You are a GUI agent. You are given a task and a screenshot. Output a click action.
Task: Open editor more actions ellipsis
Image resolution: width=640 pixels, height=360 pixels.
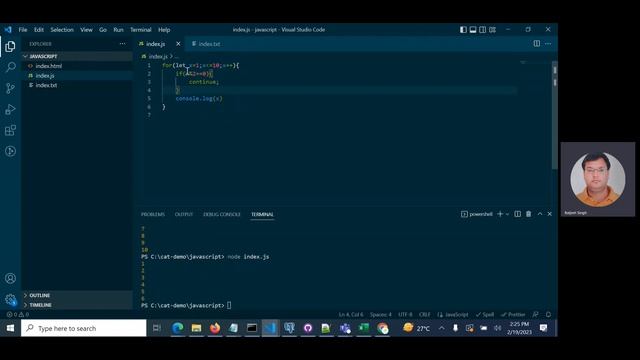548,44
